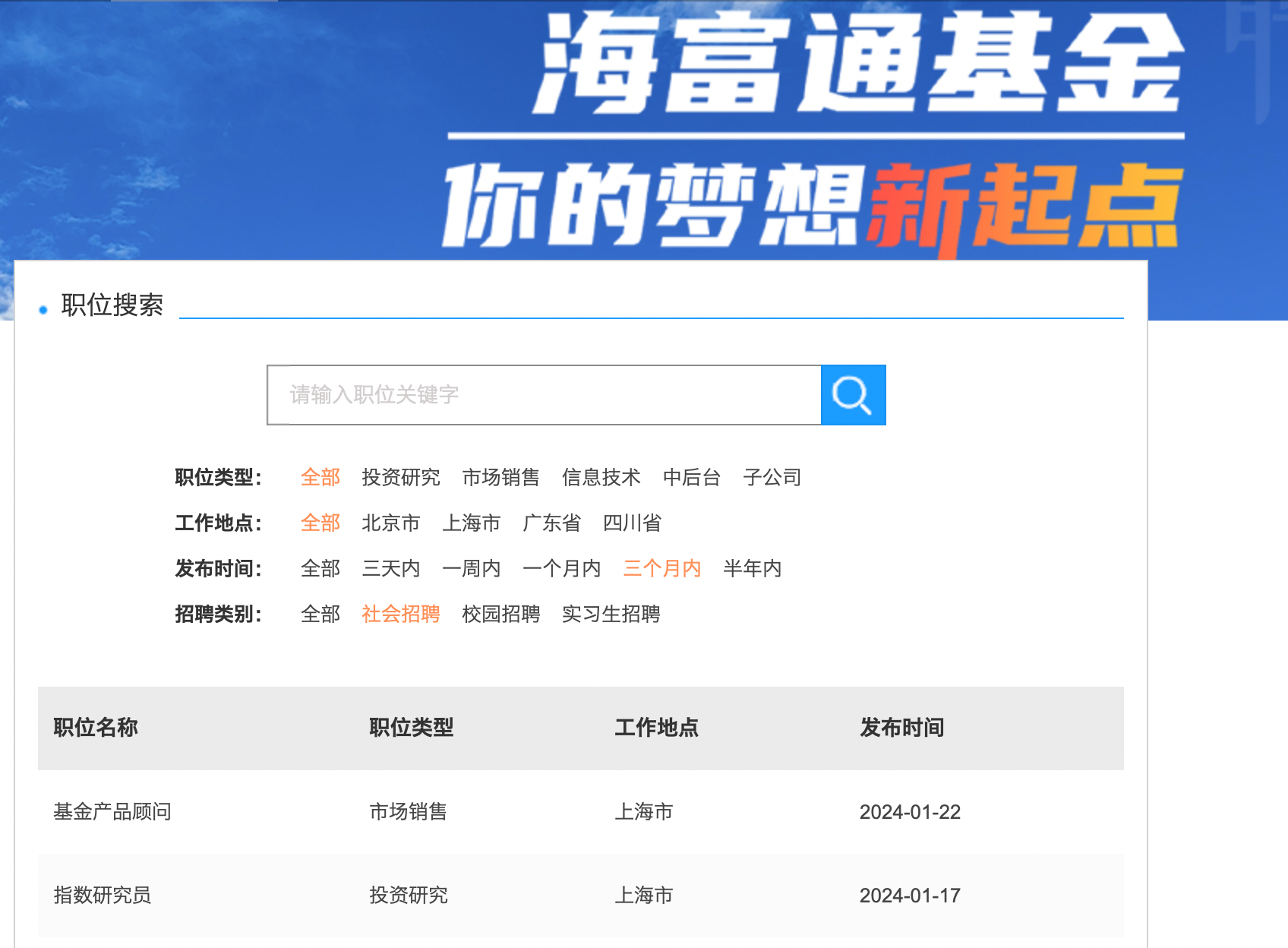
Task: Select 信息技术 position type
Action: point(601,477)
